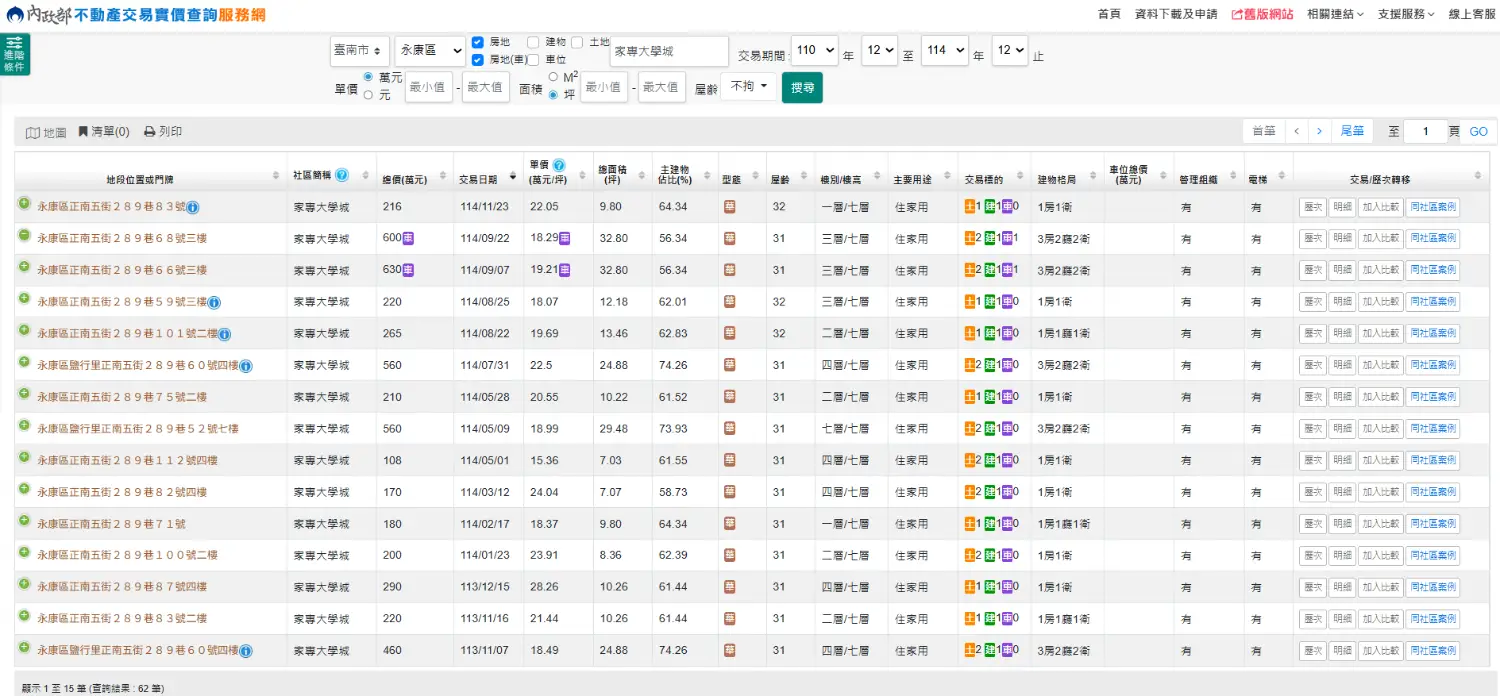1500x696 pixels.
Task: Click the 家專大學城 community name input field
Action: tap(669, 51)
